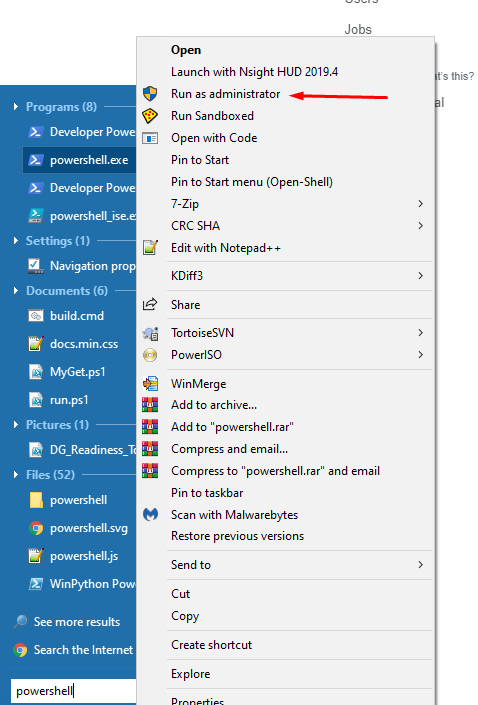Click the Malwarebytes scan icon
The height and width of the screenshot is (705, 478).
(150, 514)
